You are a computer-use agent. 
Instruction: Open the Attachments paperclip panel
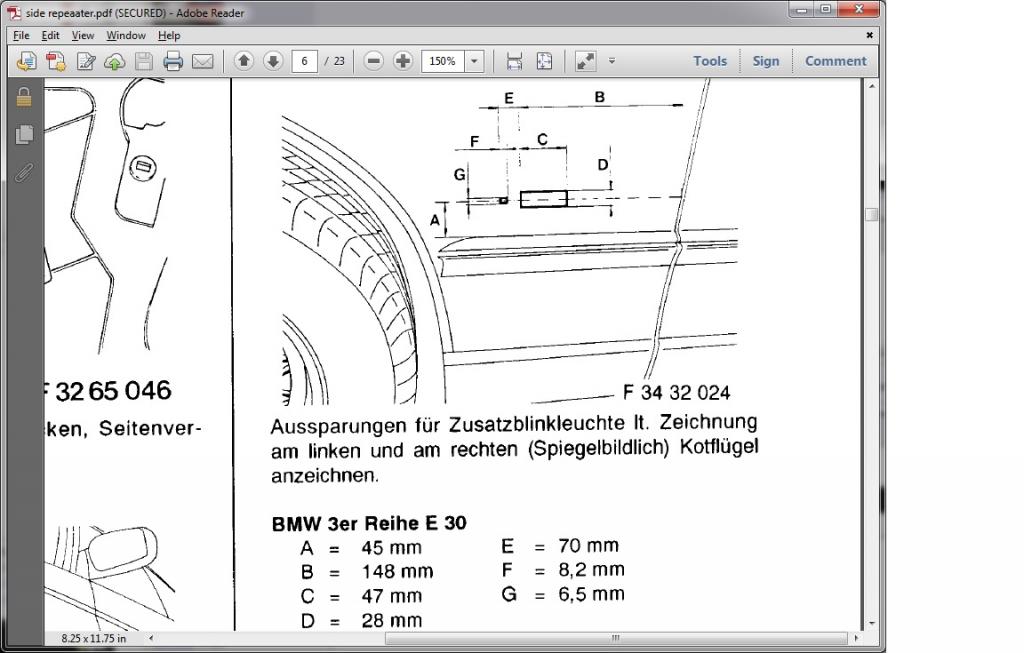click(x=25, y=172)
